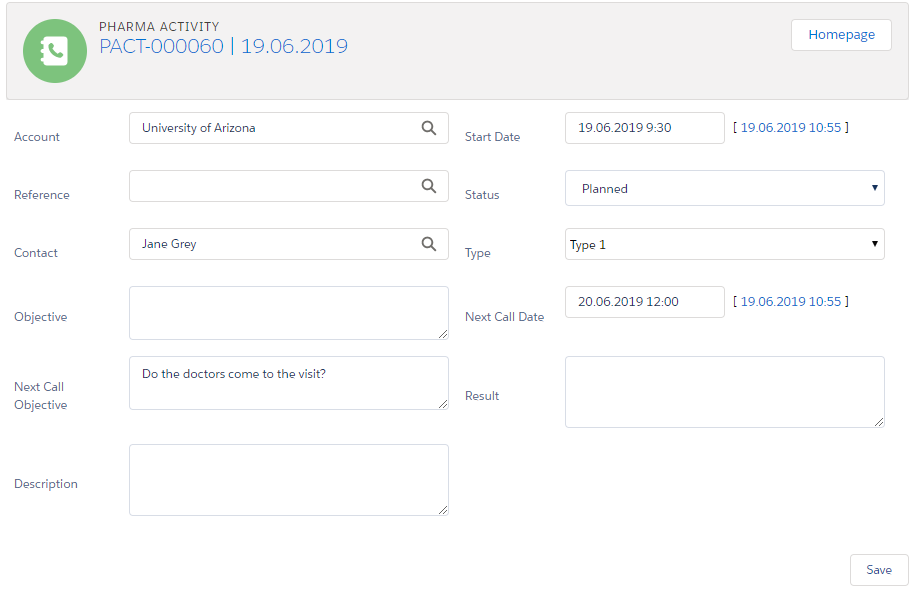
Task: Click the Start Date input field
Action: (x=644, y=128)
